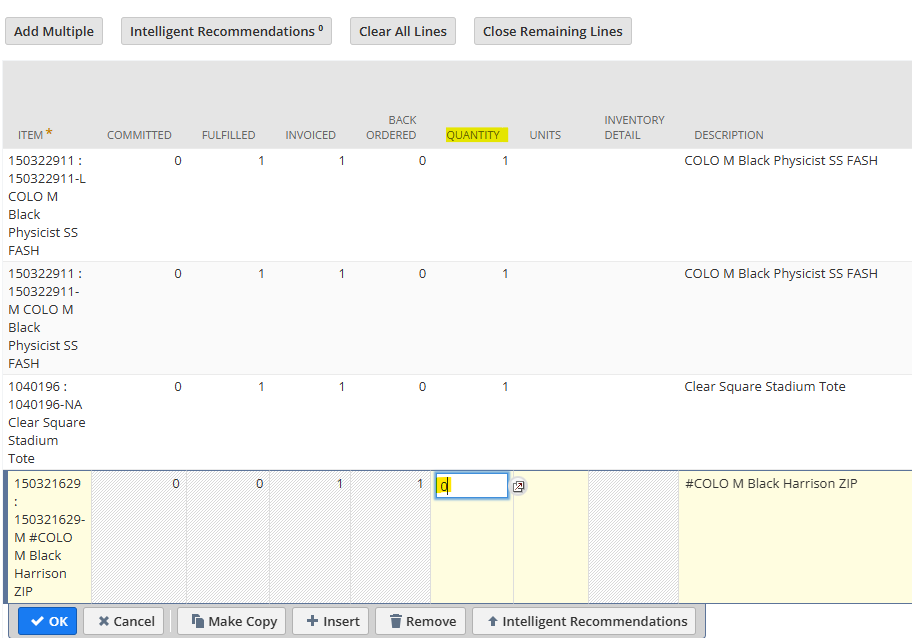Image resolution: width=912 pixels, height=638 pixels.
Task: Click the checkmark icon on OK button
Action: (x=37, y=621)
